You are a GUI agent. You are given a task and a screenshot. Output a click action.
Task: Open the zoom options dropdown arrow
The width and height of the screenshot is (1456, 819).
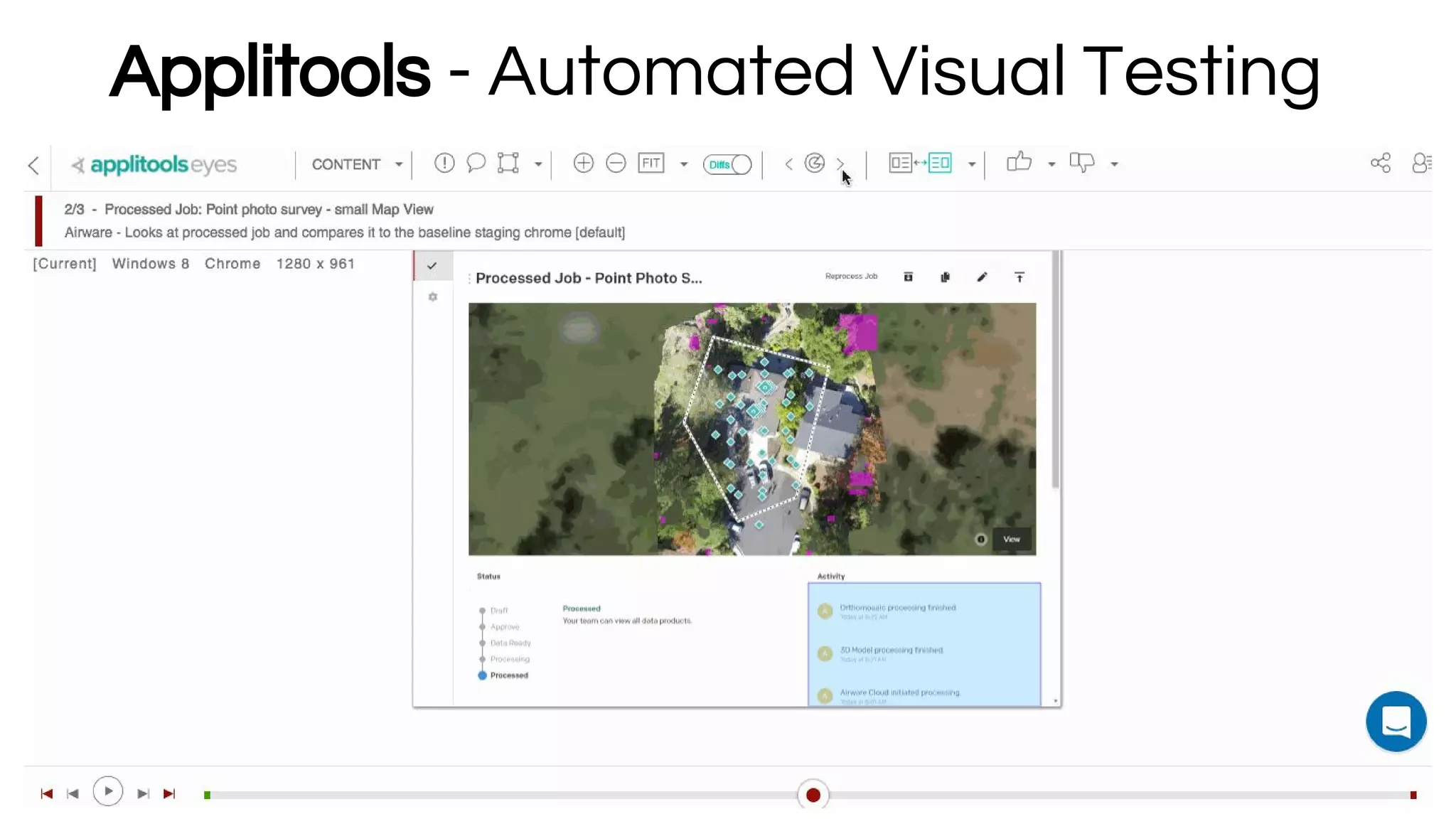pos(684,164)
